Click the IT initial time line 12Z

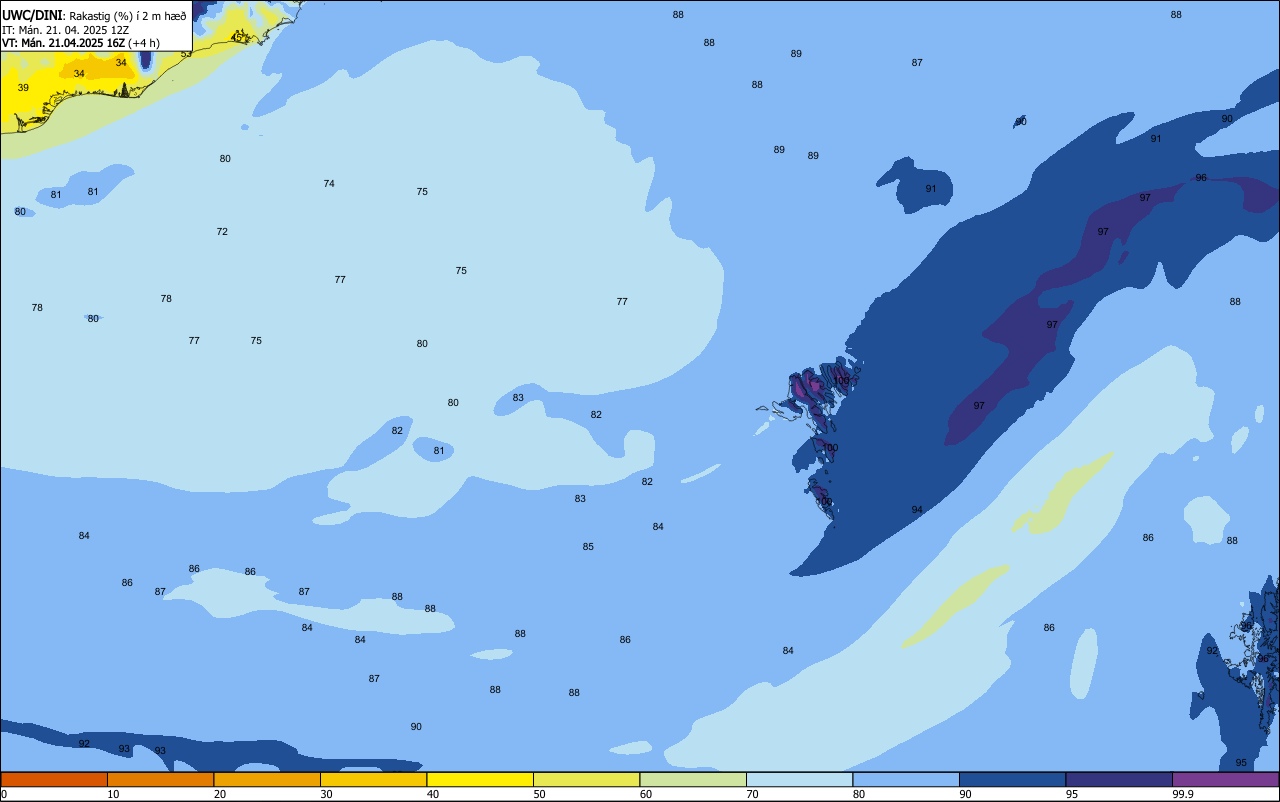coord(65,30)
